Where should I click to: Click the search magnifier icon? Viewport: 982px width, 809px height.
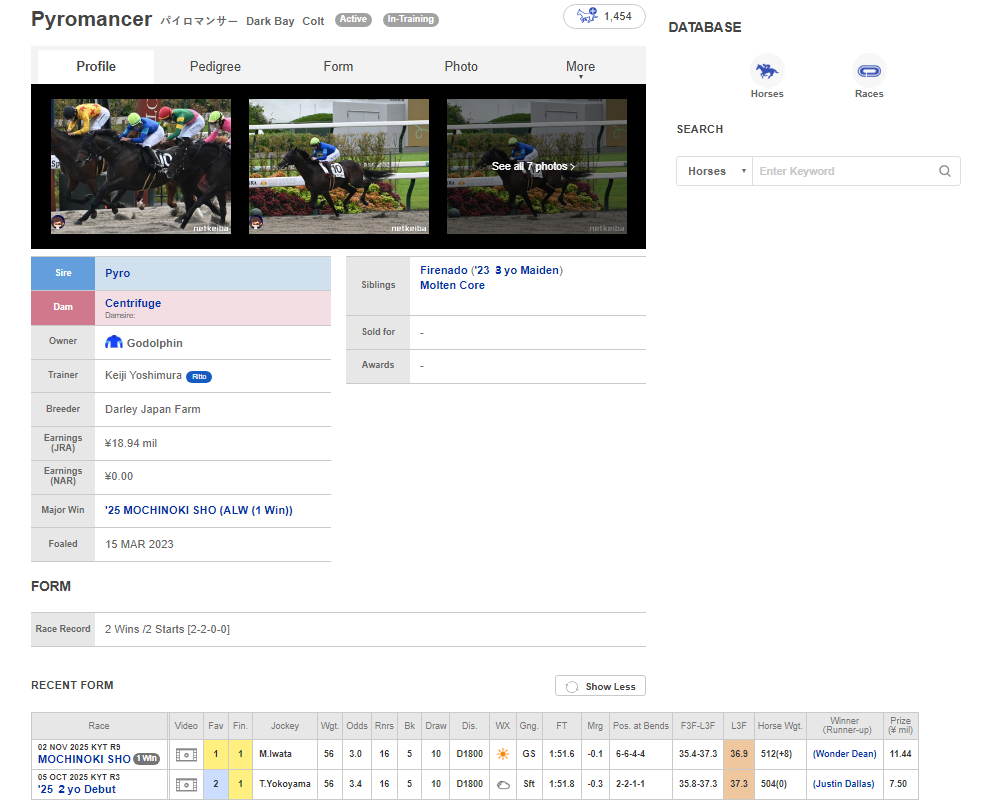tap(944, 171)
